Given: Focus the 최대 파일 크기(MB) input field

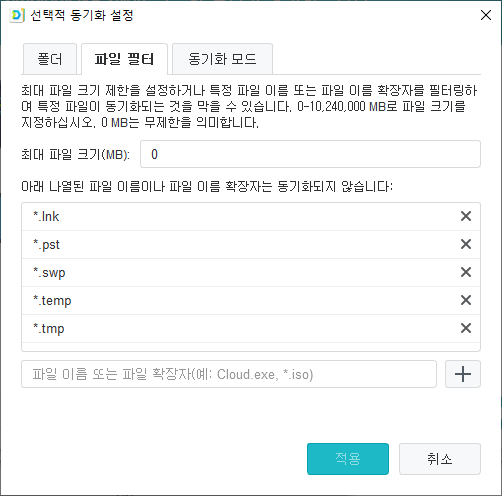Looking at the screenshot, I should [x=310, y=154].
